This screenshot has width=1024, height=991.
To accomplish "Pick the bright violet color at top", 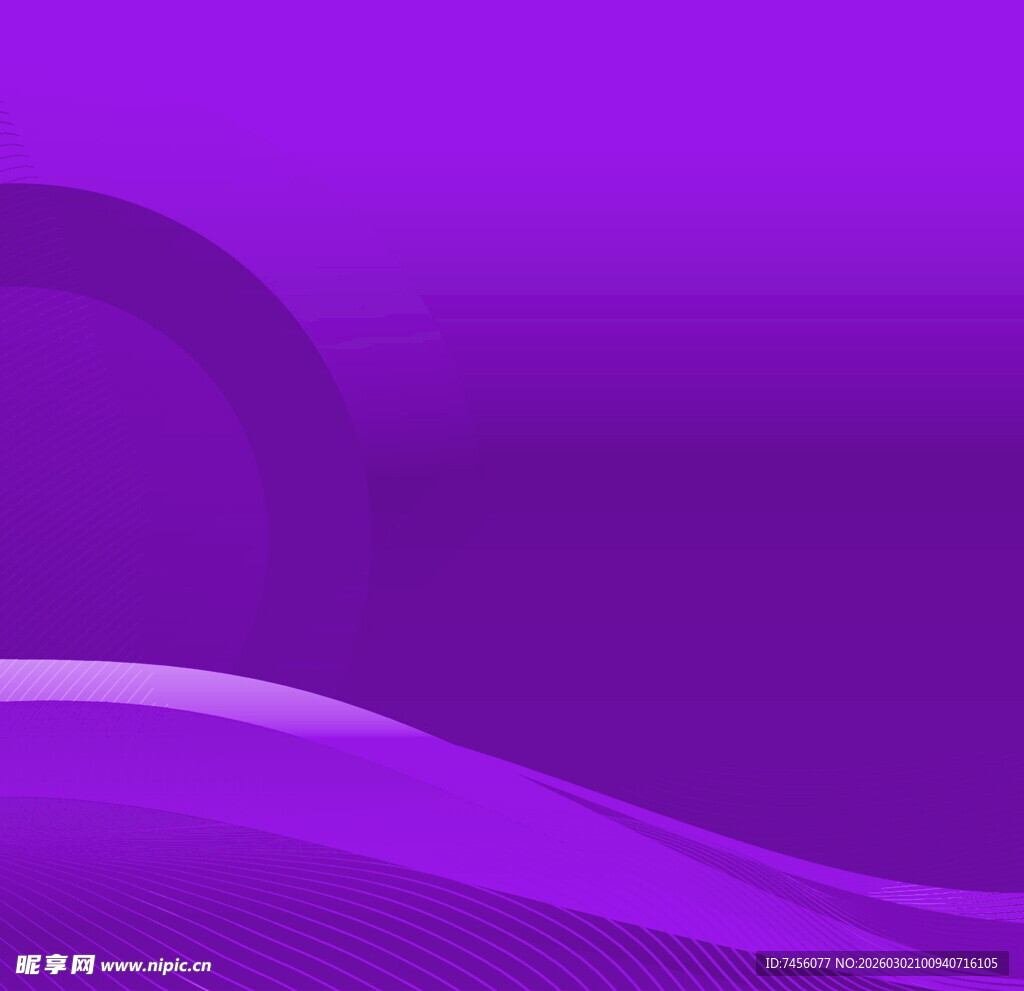I will [600, 80].
